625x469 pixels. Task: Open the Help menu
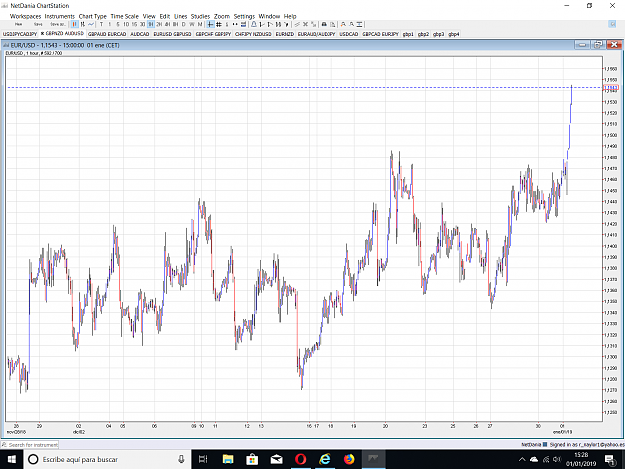pyautogui.click(x=290, y=16)
